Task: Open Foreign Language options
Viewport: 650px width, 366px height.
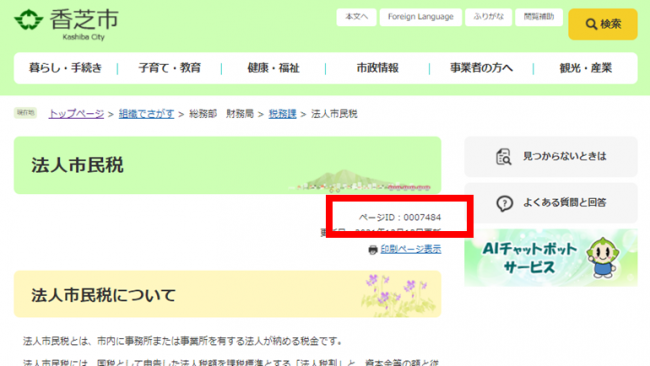Action: [420, 17]
